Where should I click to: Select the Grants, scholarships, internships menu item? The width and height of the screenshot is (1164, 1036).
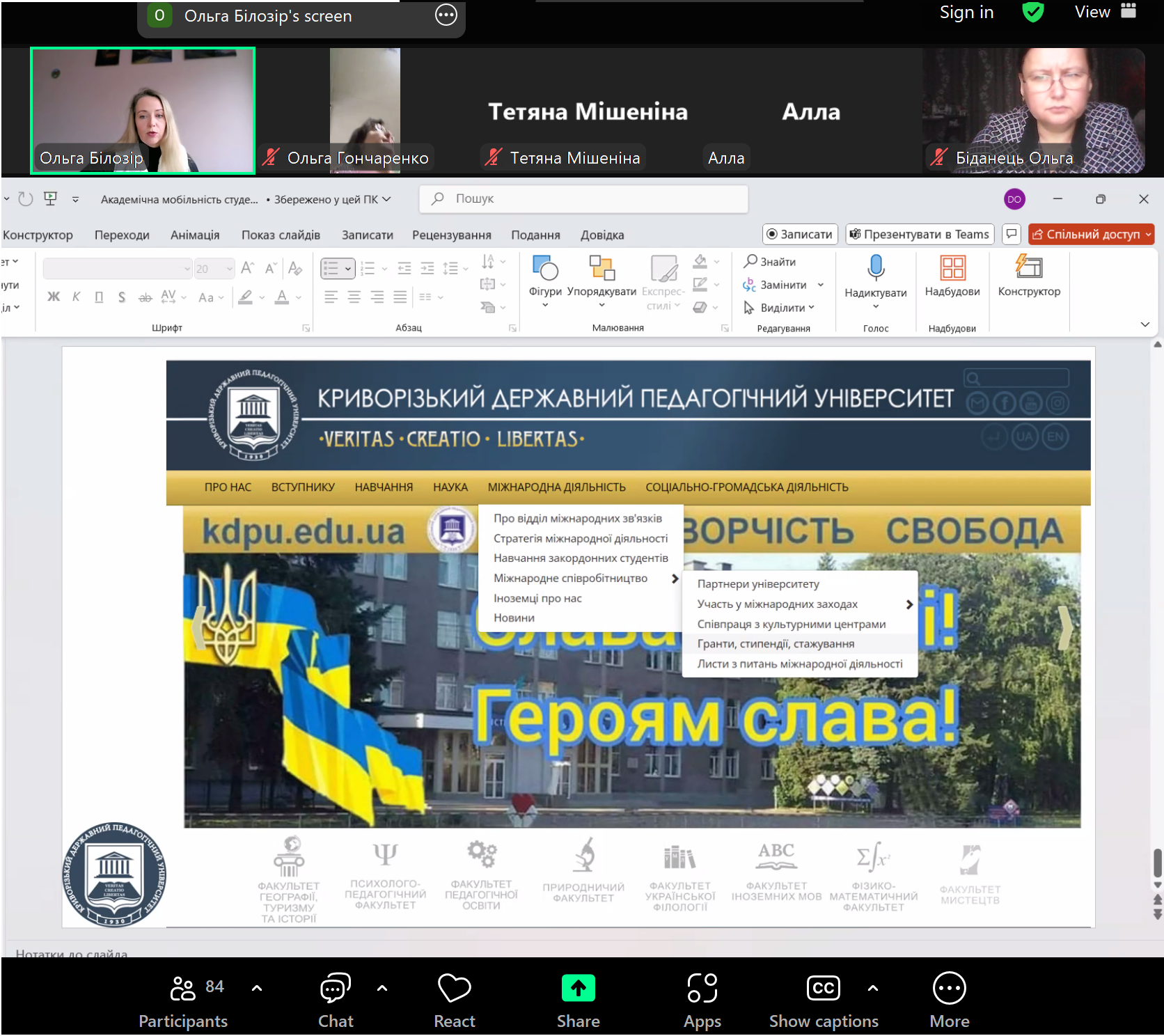776,644
